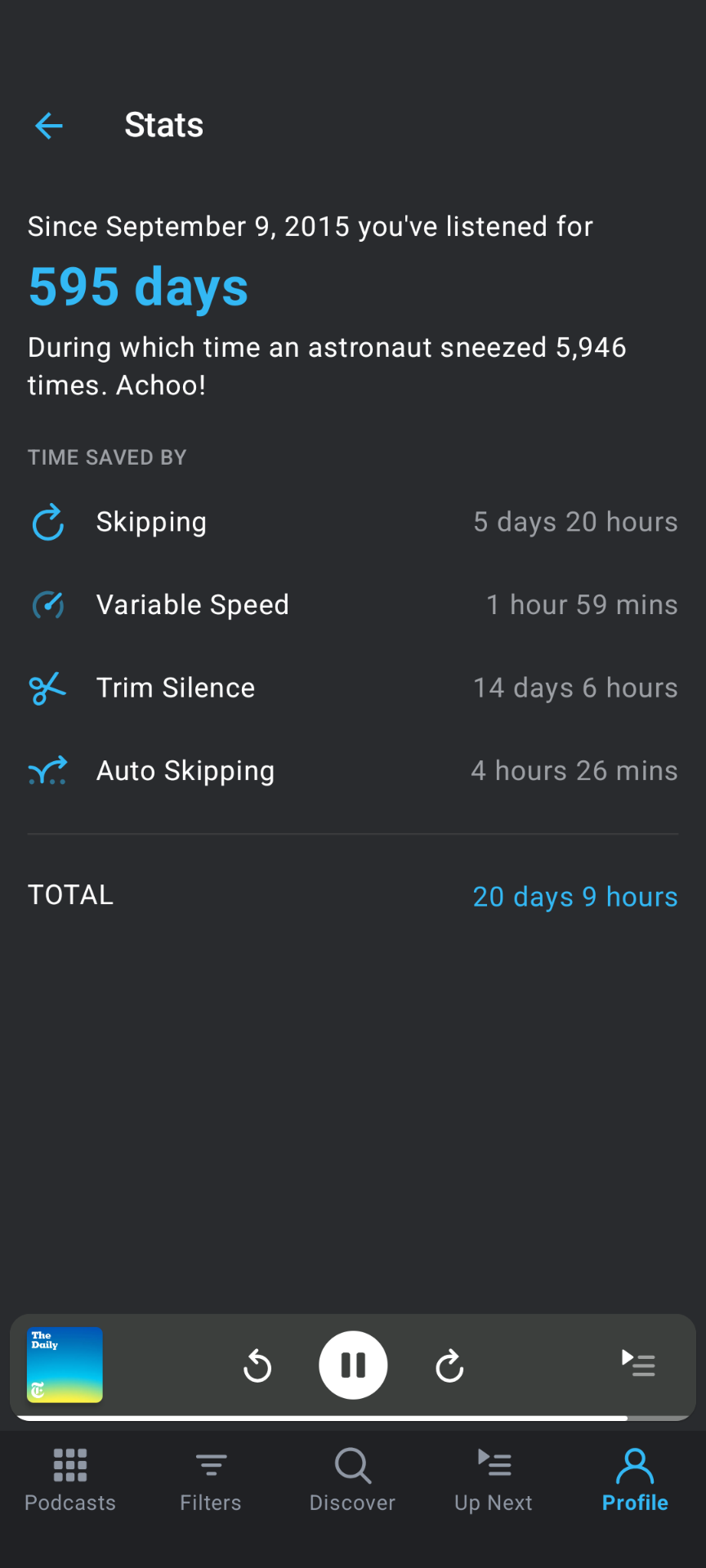This screenshot has height=1568, width=706.
Task: Tap the Variable Speed gauge icon
Action: pyautogui.click(x=48, y=605)
